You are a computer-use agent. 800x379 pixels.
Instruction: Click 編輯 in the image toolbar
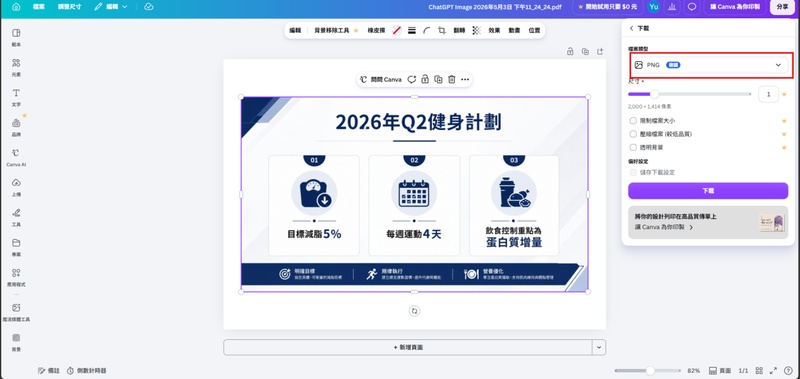coord(295,31)
